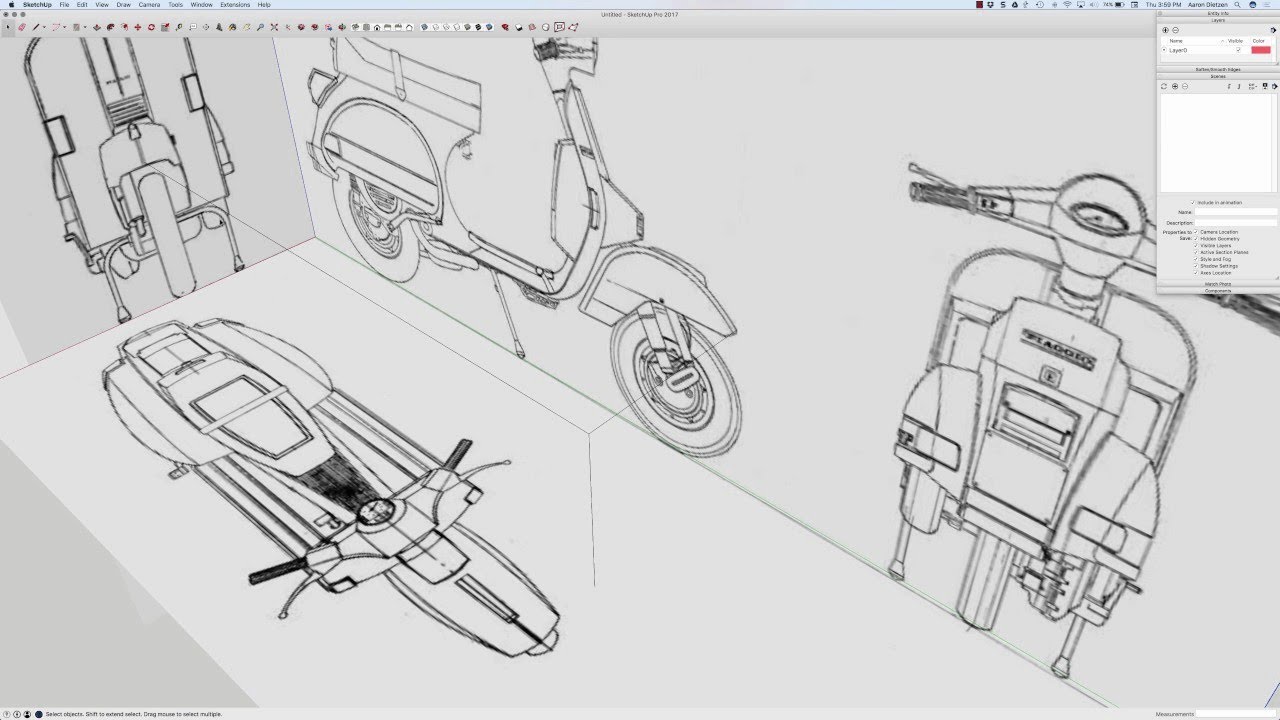The image size is (1280, 720).
Task: Expand the Layers panel details arrow
Action: pos(1274,30)
